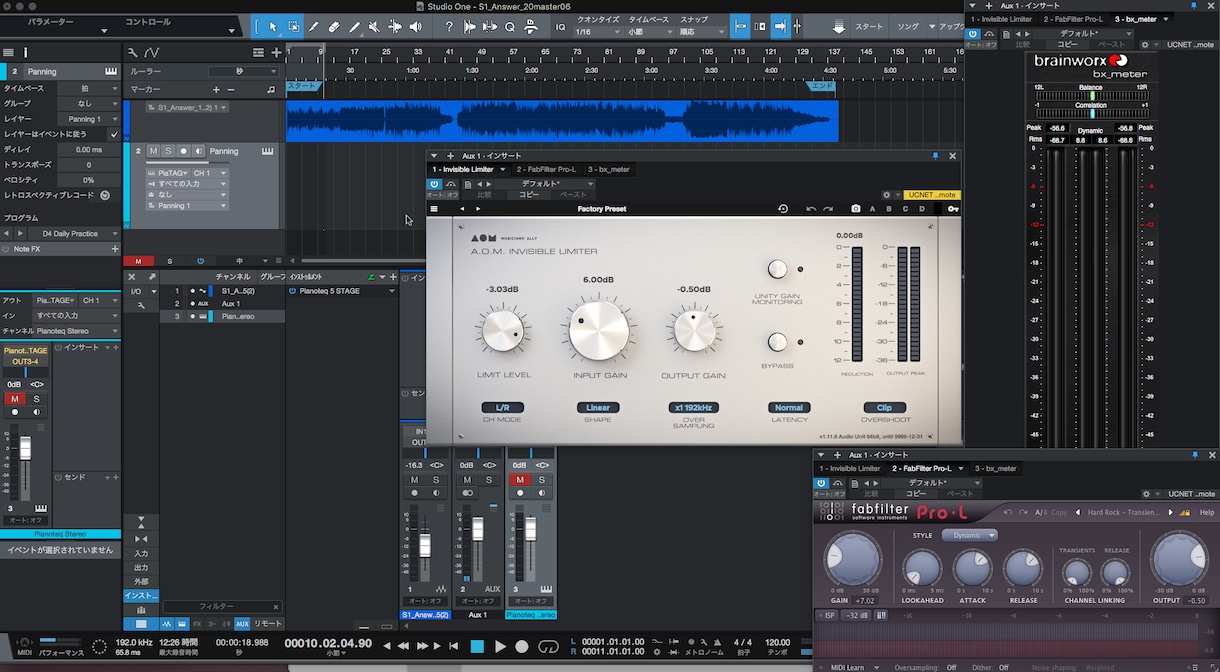Add a track with the plus icon

tap(276, 52)
